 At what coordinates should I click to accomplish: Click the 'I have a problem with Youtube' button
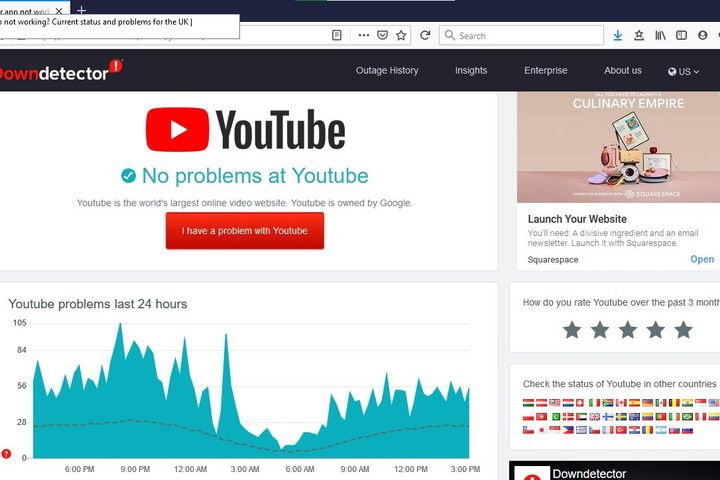[245, 231]
